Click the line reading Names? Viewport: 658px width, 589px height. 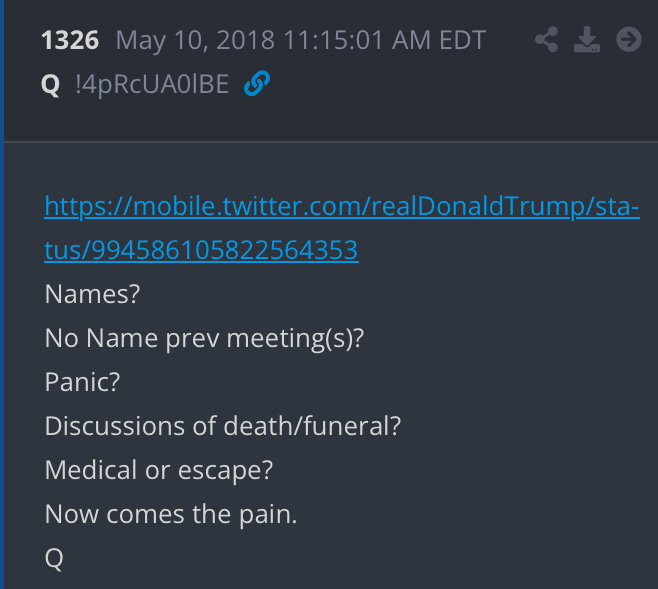coord(92,294)
